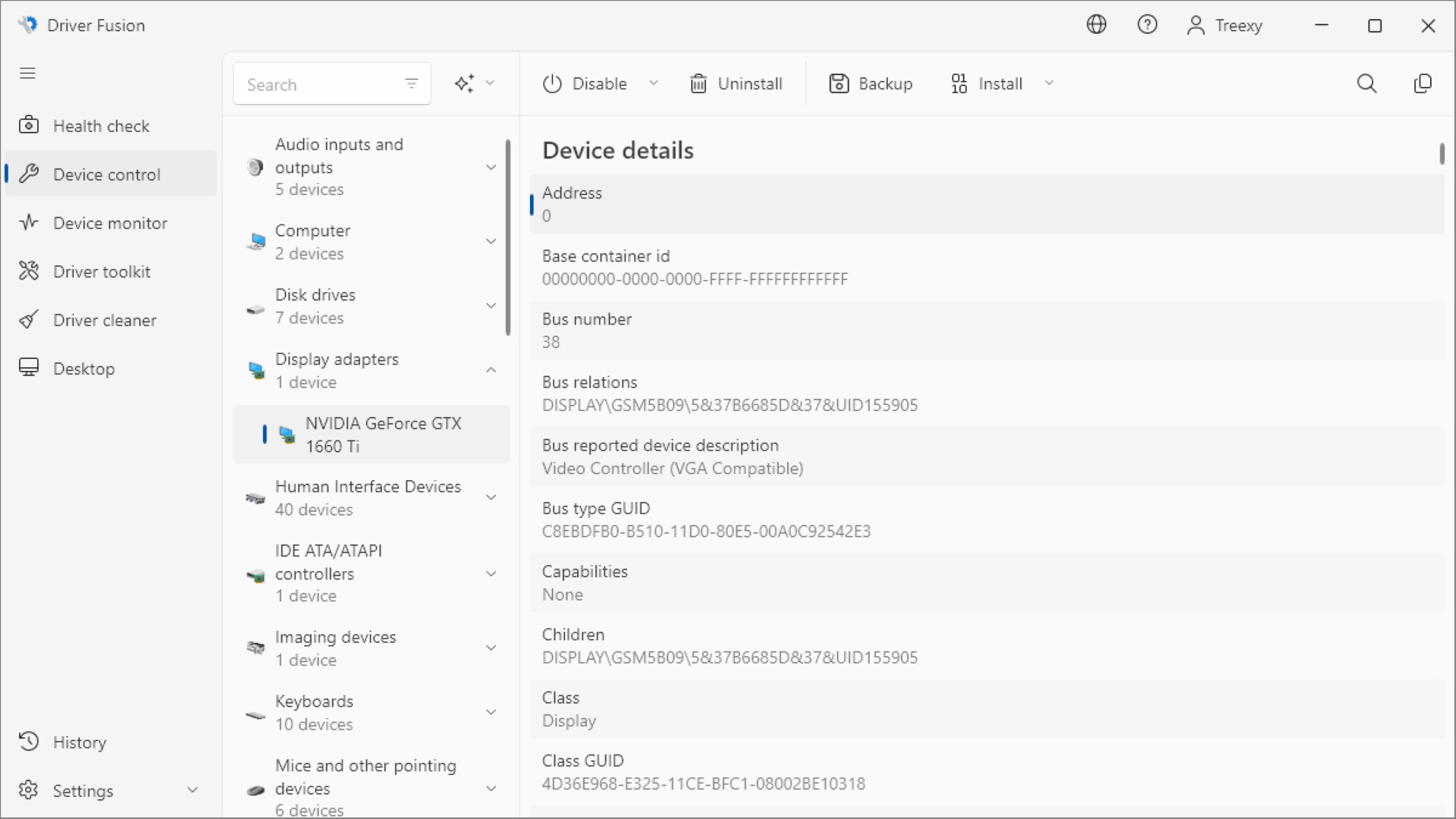Viewport: 1456px width, 819px height.
Task: Expand the Settings menu in sidebar
Action: point(193,789)
